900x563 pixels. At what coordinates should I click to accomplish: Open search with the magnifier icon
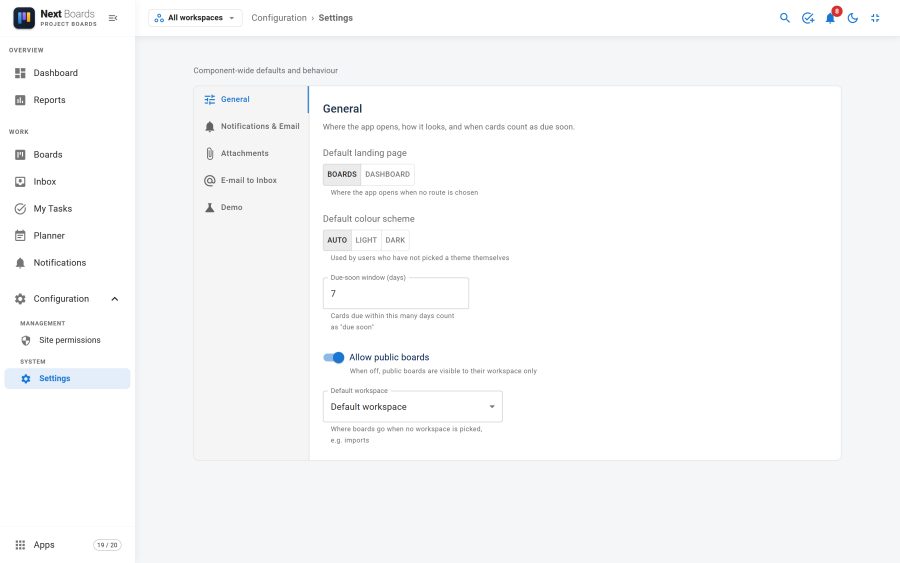[785, 18]
